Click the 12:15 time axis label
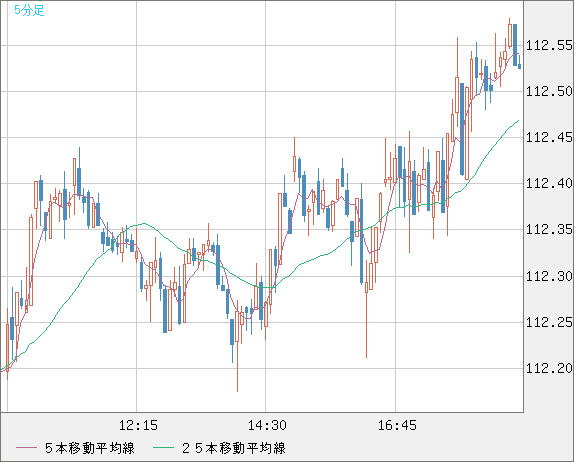Screen dimensions: 574x462 coord(138,425)
